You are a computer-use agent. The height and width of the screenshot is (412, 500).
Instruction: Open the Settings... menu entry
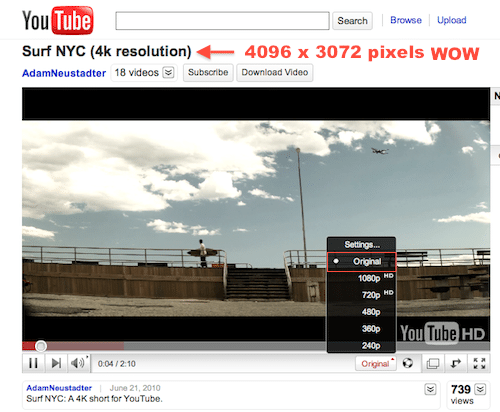pos(362,245)
